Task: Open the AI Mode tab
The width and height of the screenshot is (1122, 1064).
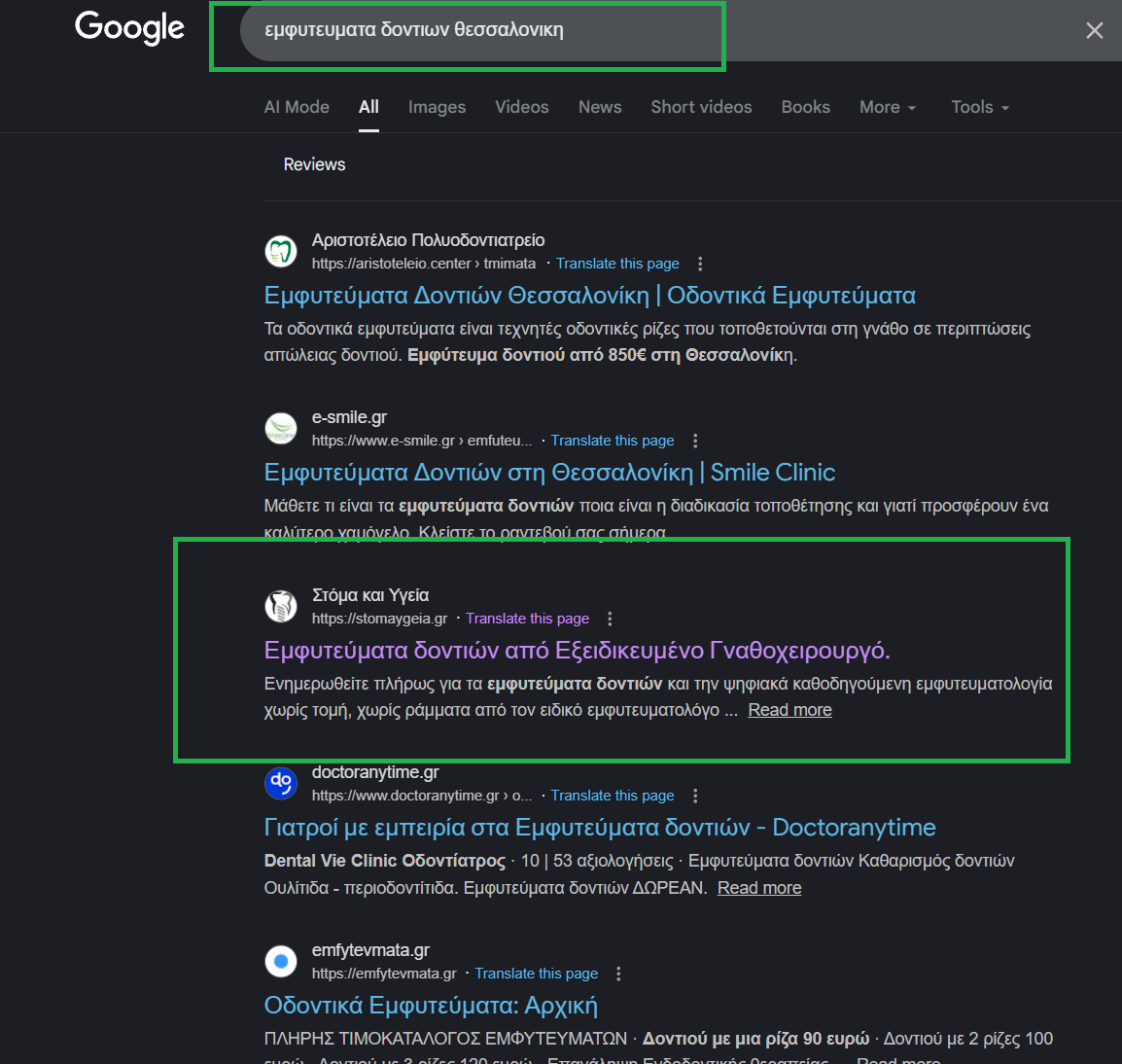Action: [297, 107]
